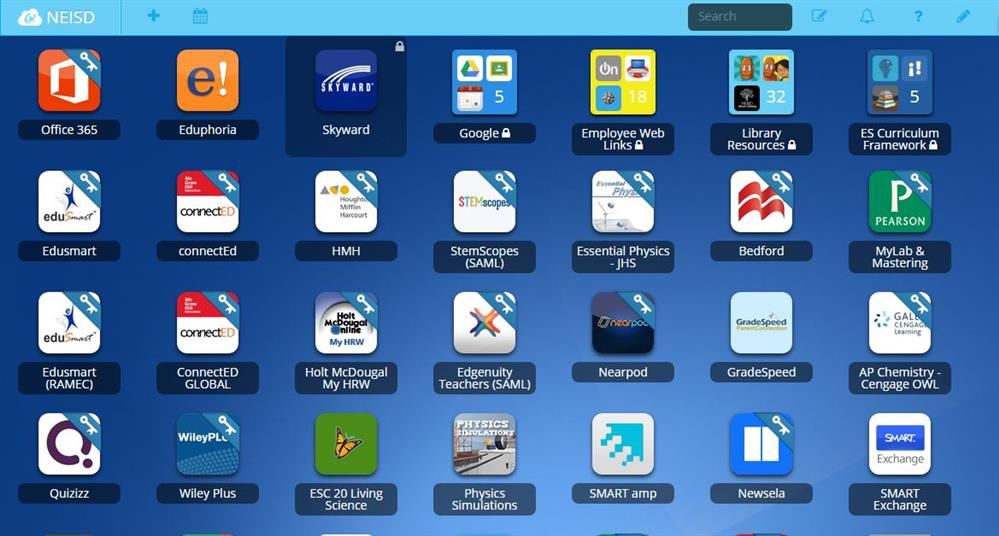Open Library Resources folder icon
The image size is (999, 536).
pos(761,83)
